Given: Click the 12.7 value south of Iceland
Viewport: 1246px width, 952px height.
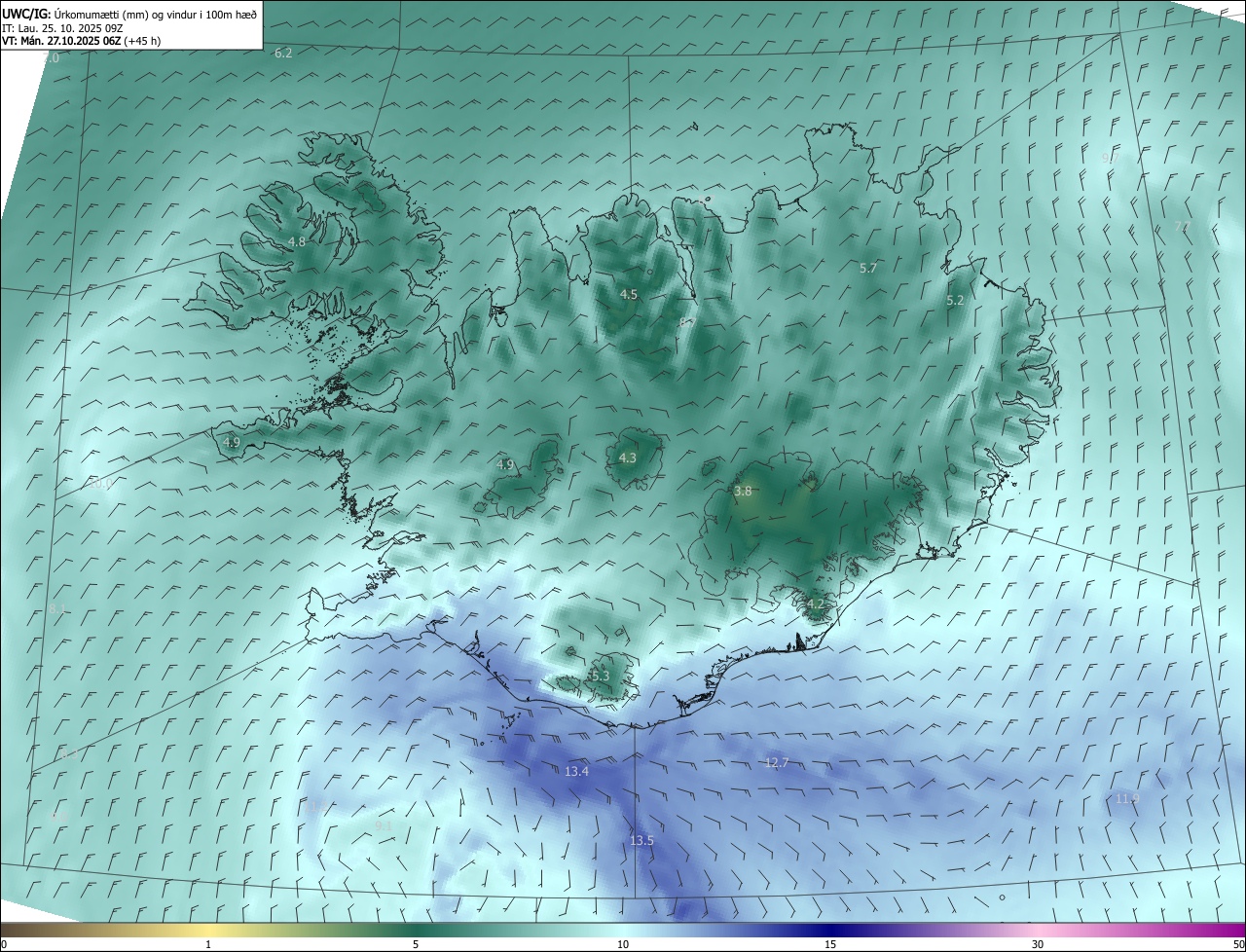Looking at the screenshot, I should pyautogui.click(x=776, y=762).
